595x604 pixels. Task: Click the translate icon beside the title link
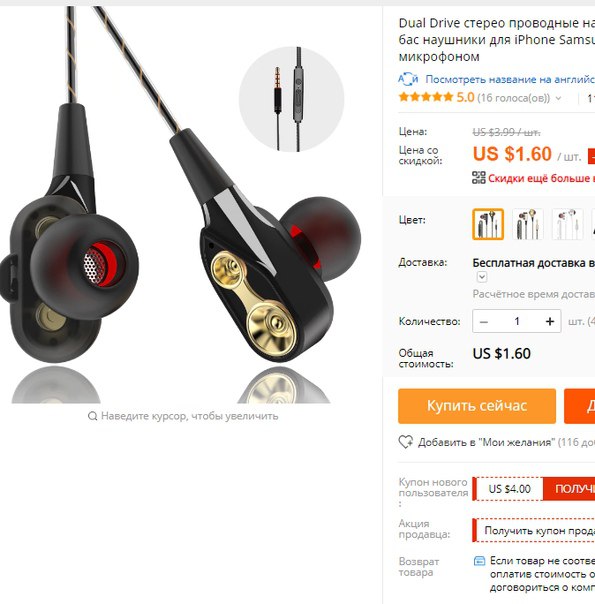tap(408, 79)
